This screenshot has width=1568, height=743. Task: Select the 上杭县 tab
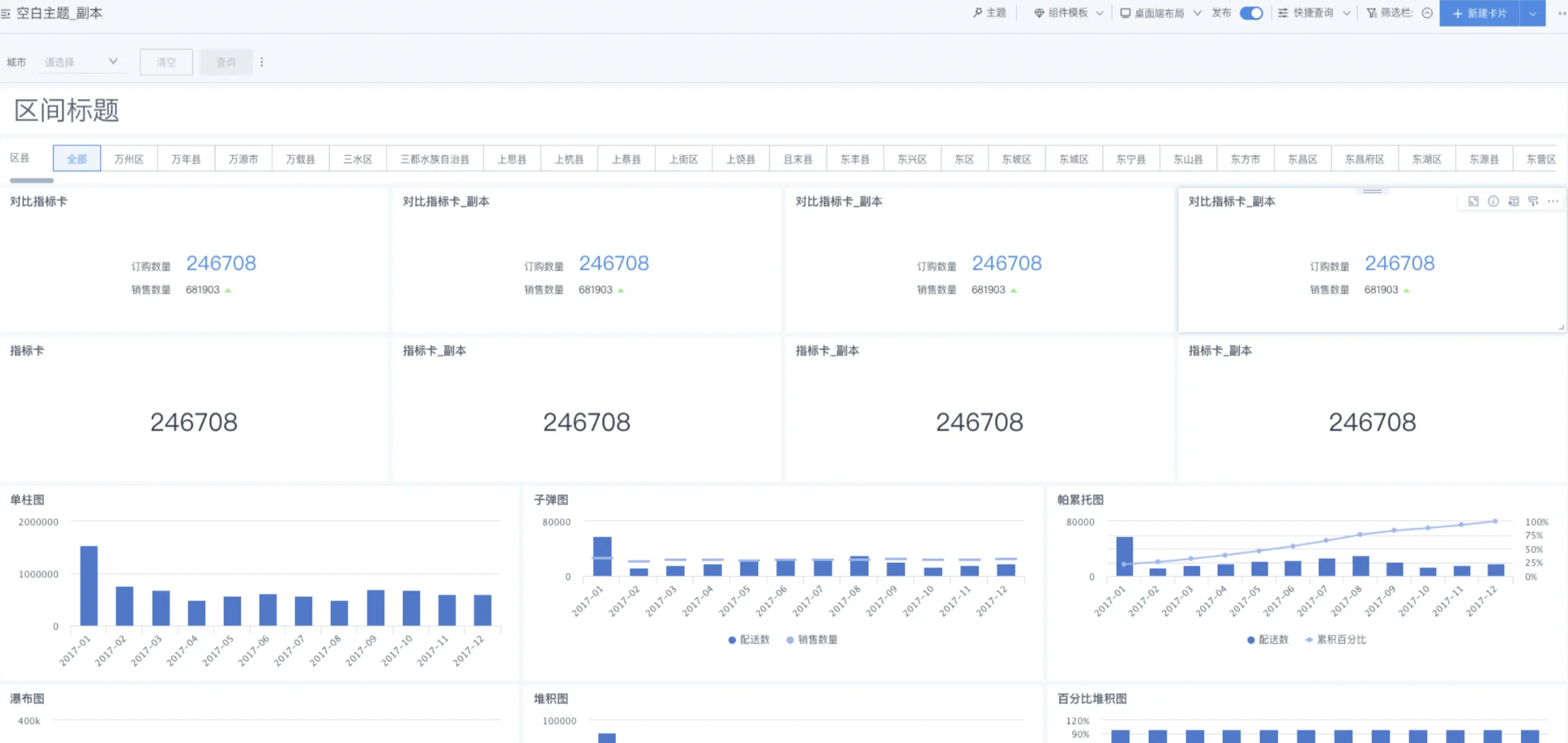tap(569, 159)
